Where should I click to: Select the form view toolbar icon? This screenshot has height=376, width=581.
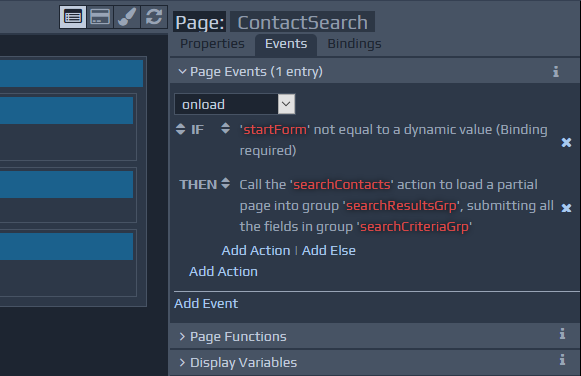73,17
